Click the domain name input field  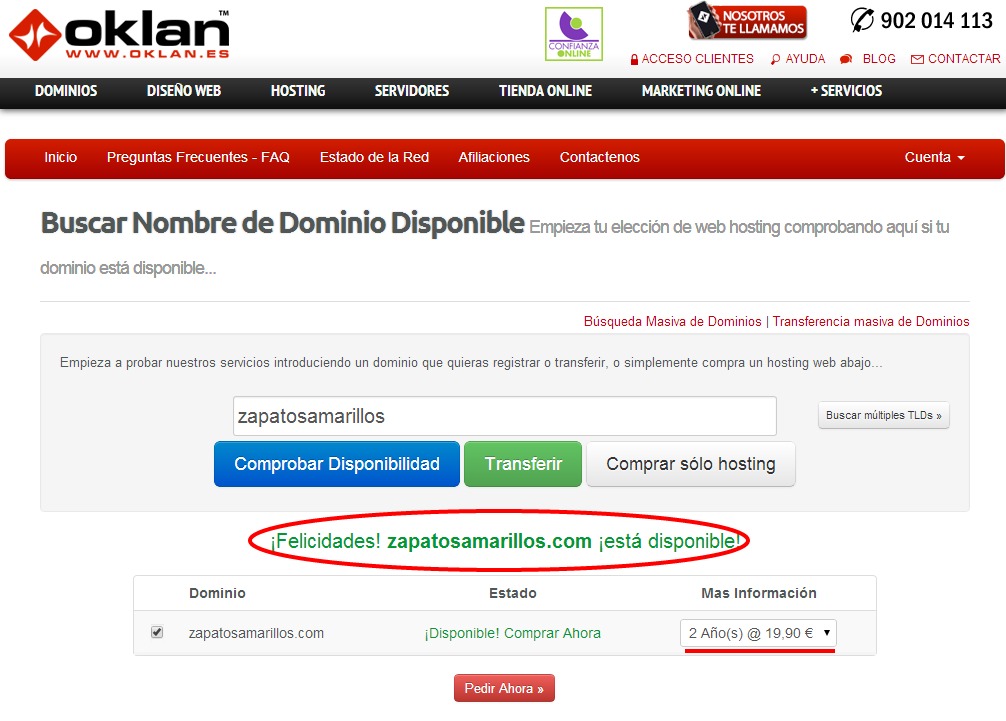(x=504, y=416)
